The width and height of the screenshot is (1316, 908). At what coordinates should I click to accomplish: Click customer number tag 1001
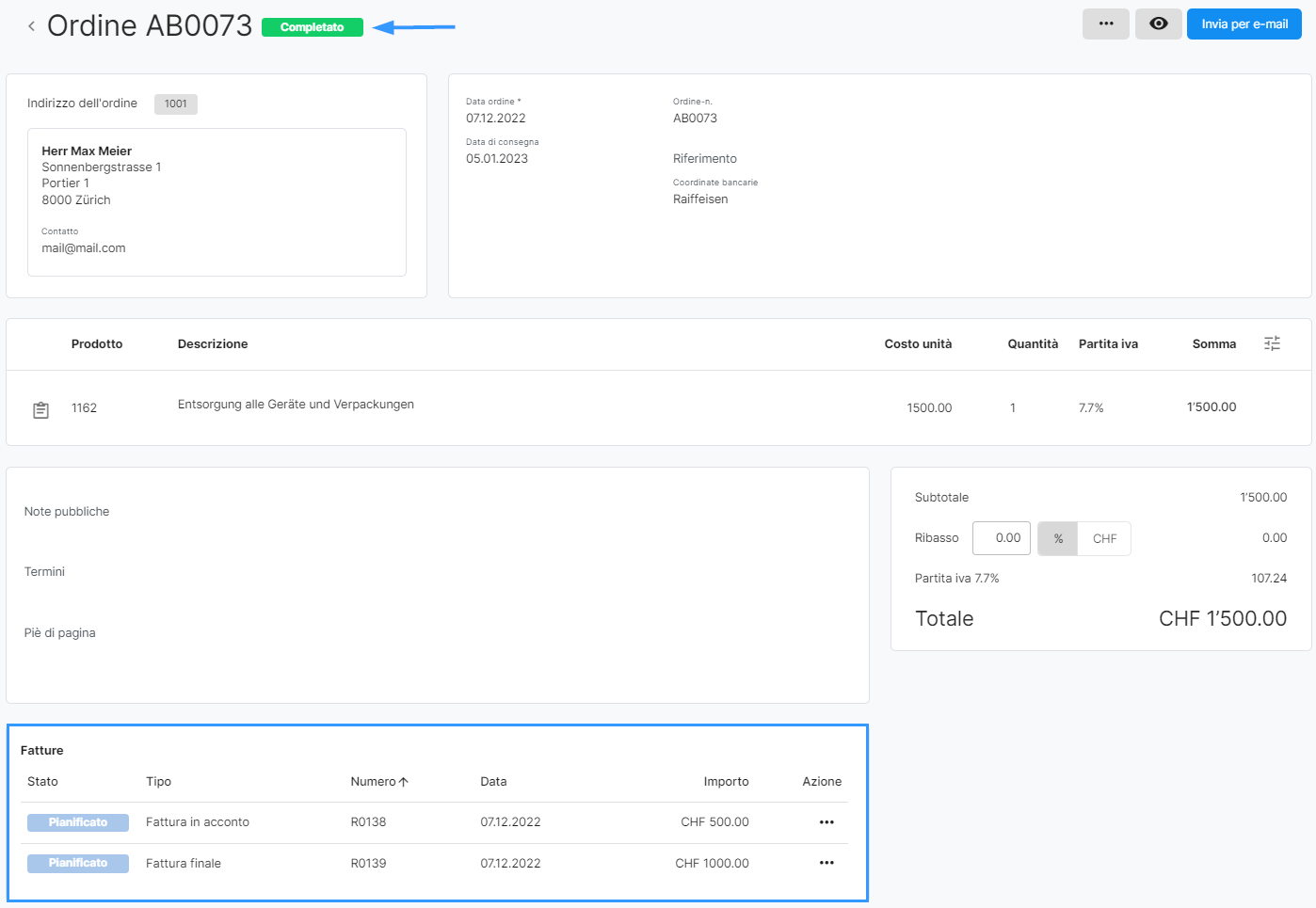[176, 104]
